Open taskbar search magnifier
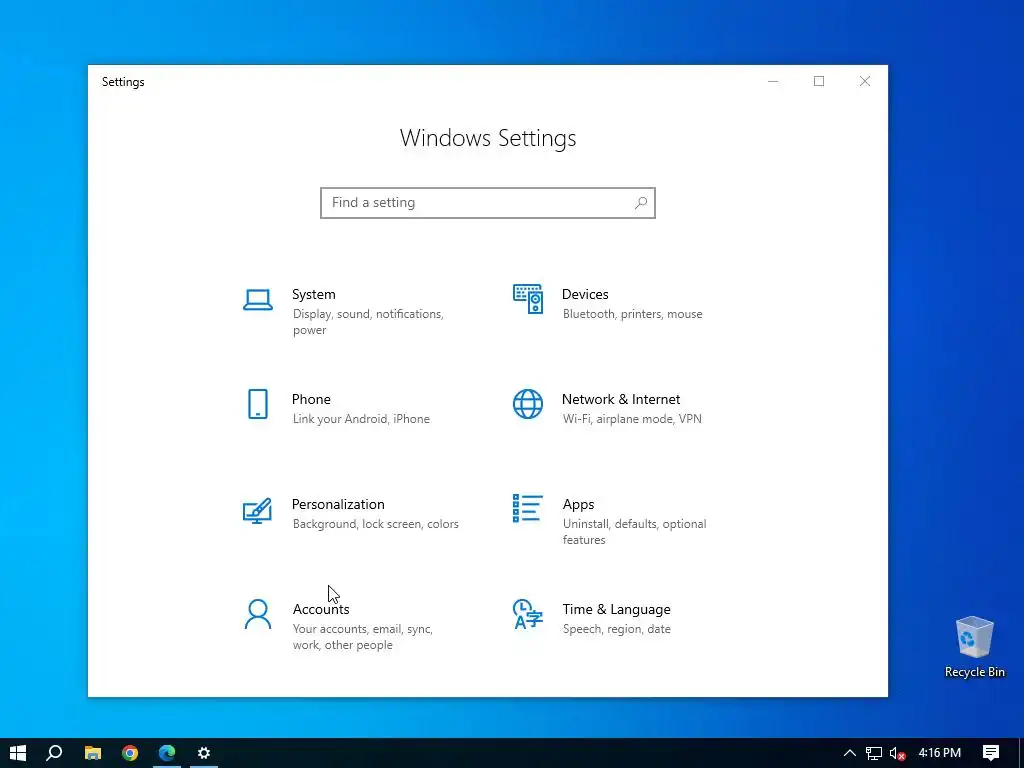 click(55, 753)
